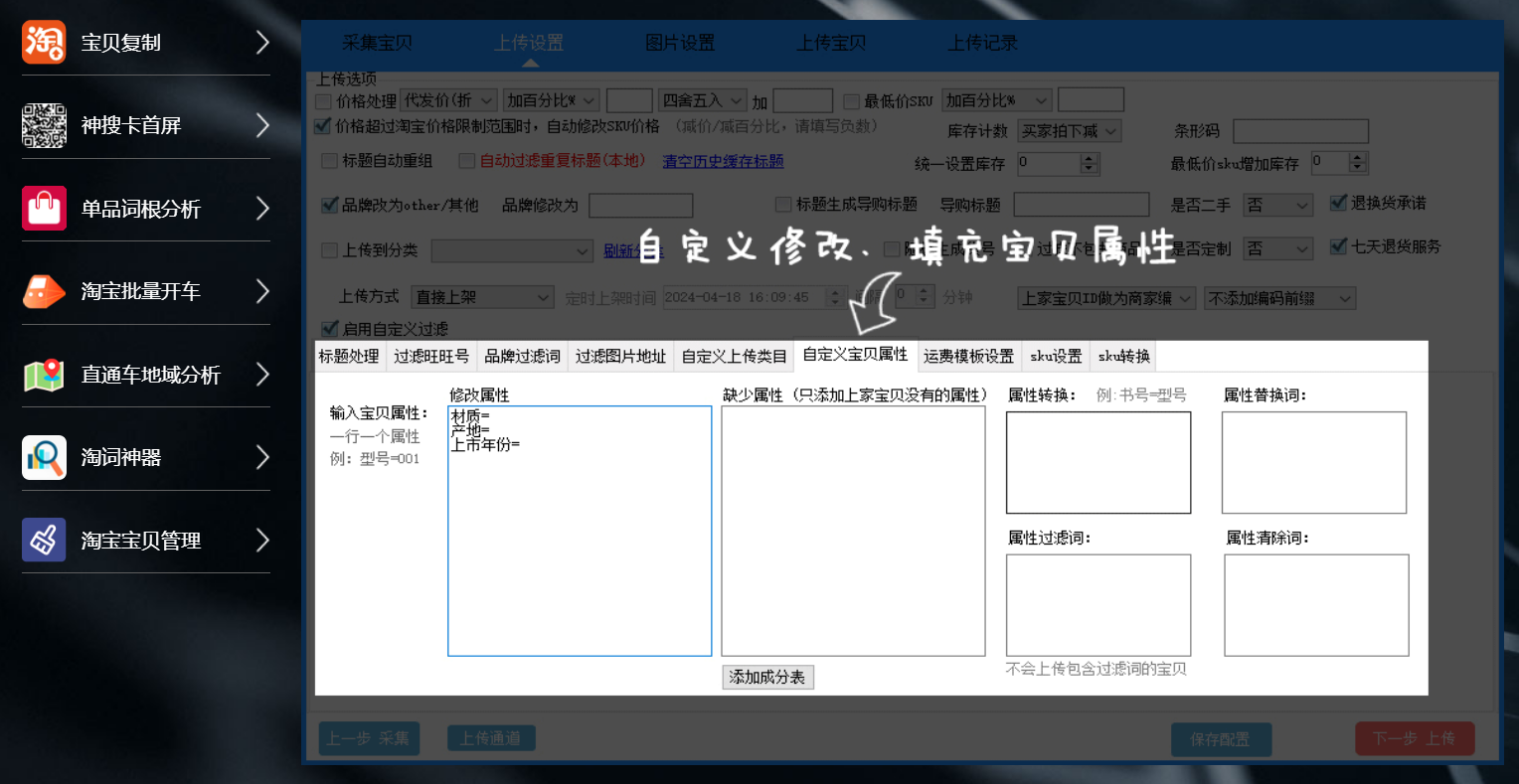Toggle the 标题自动重组 checkbox
This screenshot has height=784, width=1519.
330,161
